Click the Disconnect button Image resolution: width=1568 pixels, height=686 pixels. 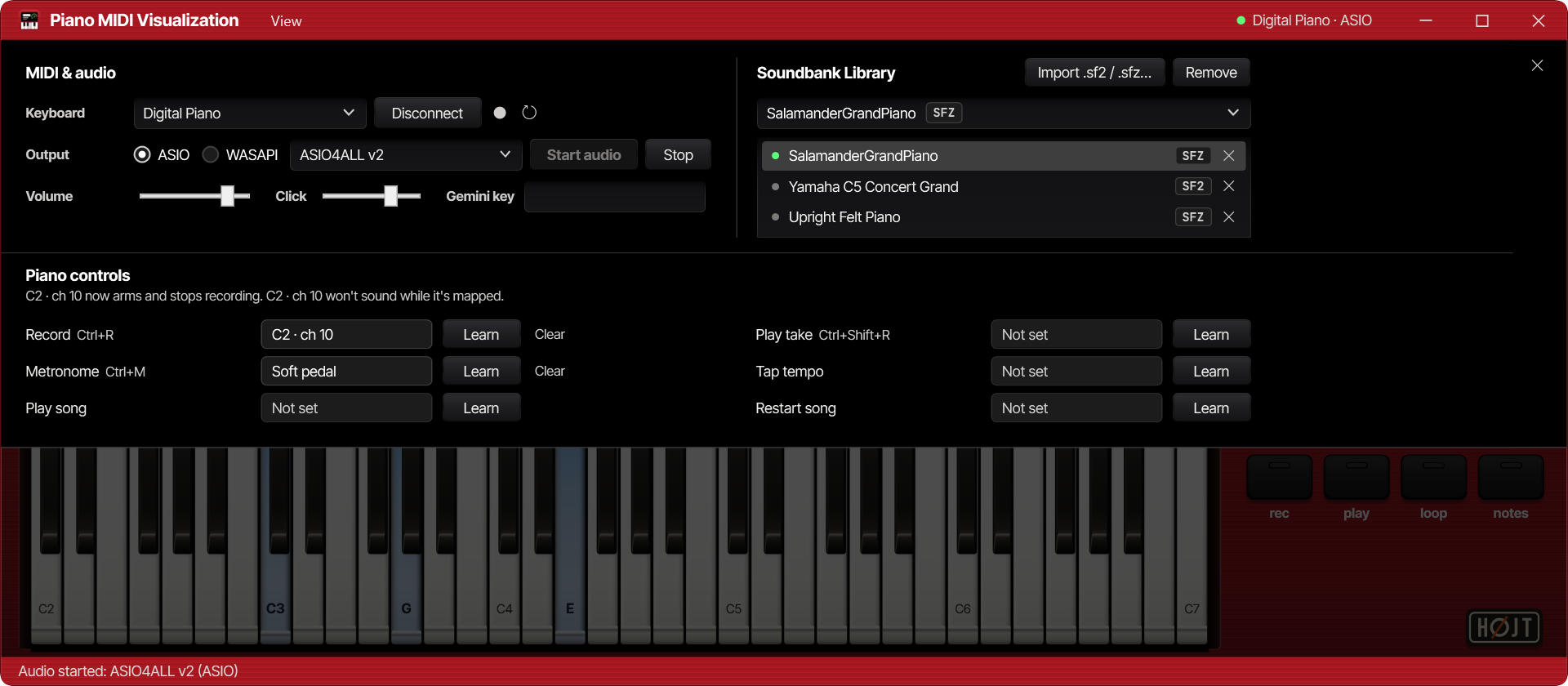(427, 114)
